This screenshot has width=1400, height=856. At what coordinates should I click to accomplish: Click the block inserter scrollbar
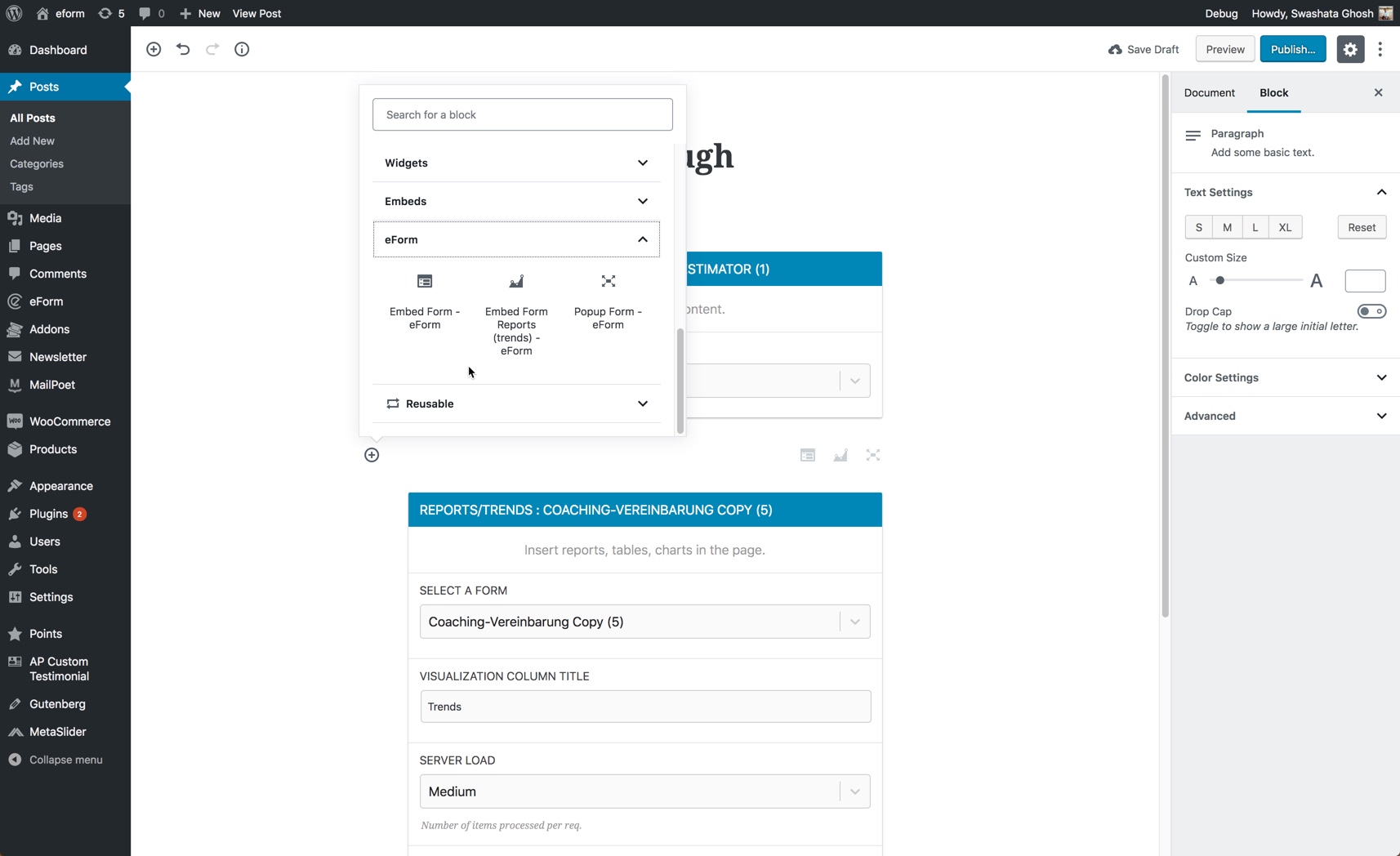[x=680, y=380]
